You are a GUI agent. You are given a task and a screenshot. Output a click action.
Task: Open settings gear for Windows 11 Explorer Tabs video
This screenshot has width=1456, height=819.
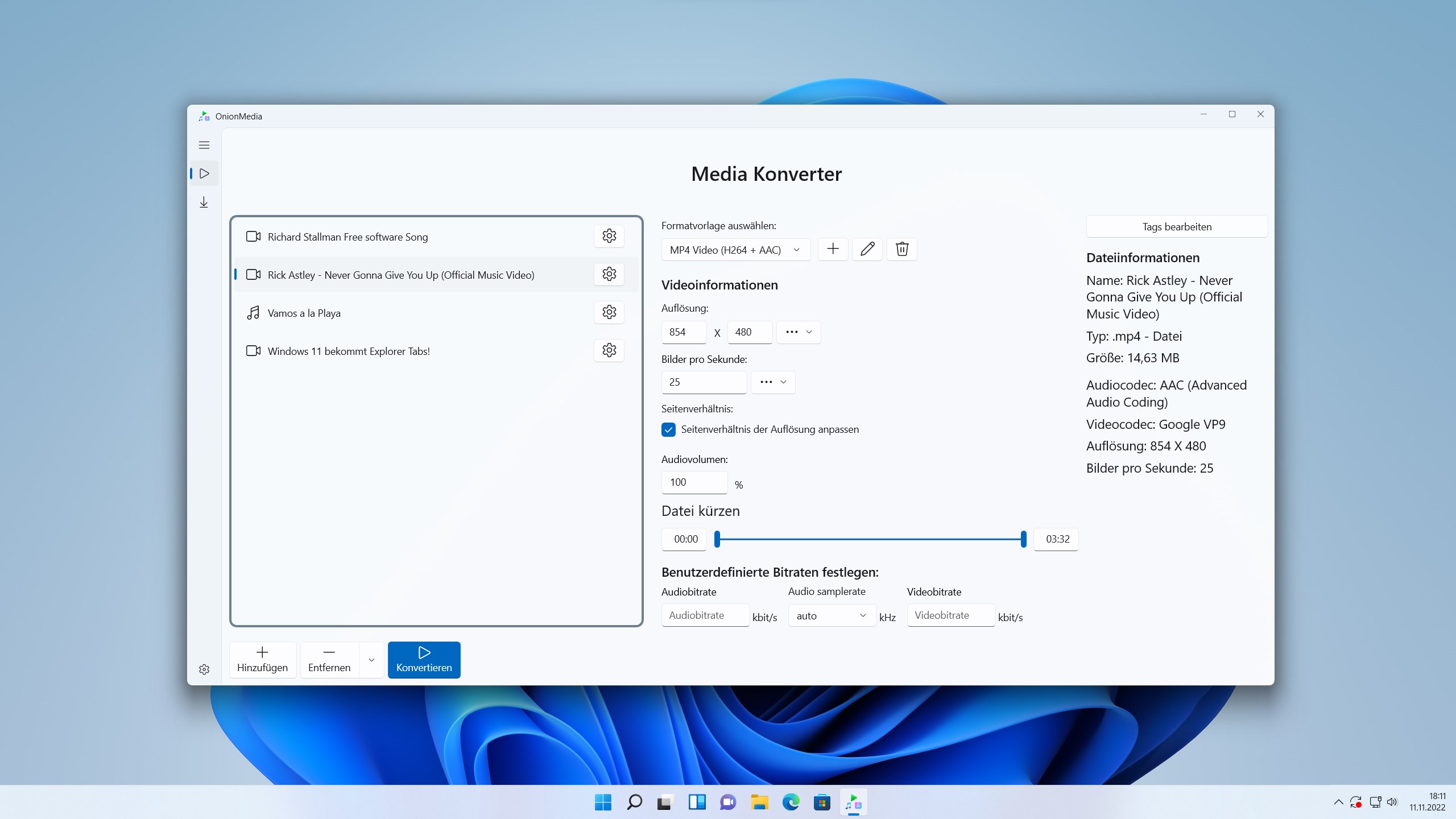609,350
